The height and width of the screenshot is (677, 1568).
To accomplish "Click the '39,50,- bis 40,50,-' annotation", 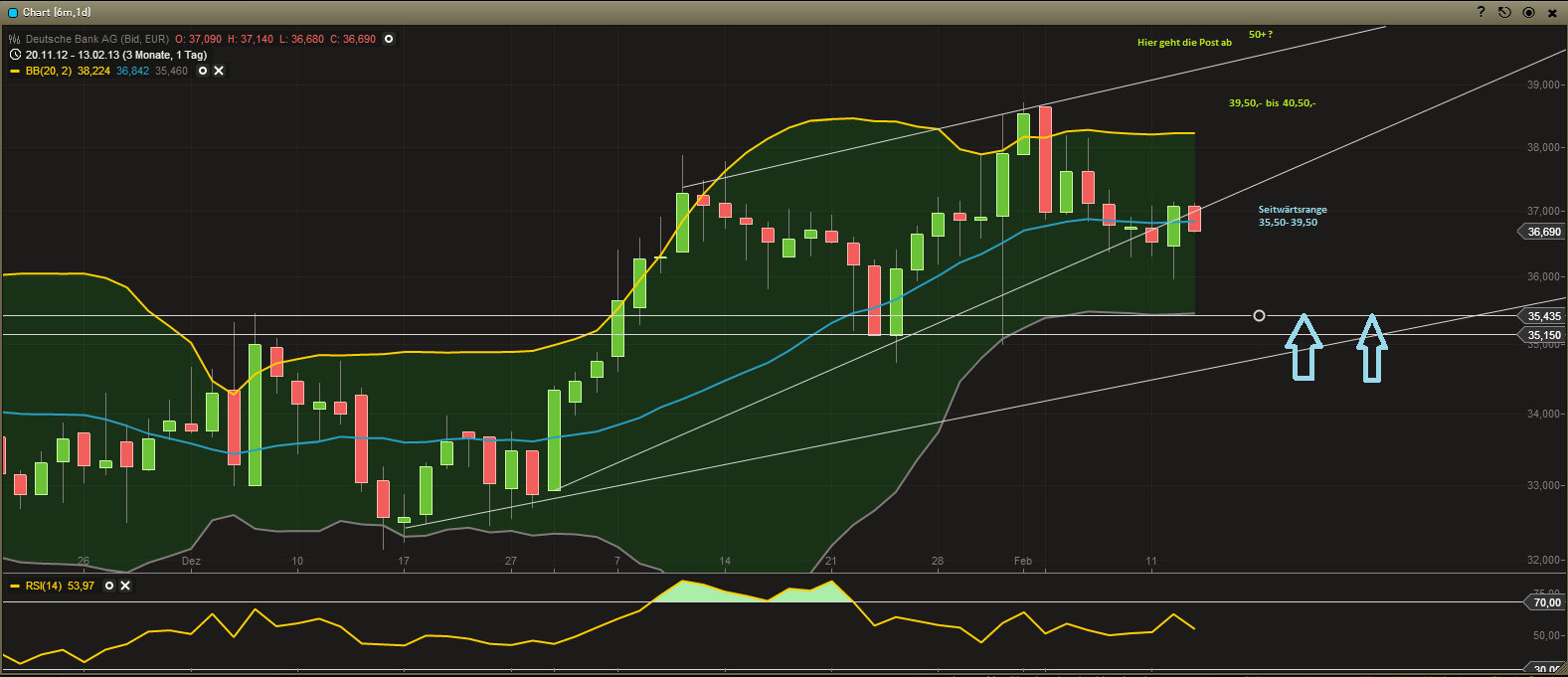I will 1272,102.
